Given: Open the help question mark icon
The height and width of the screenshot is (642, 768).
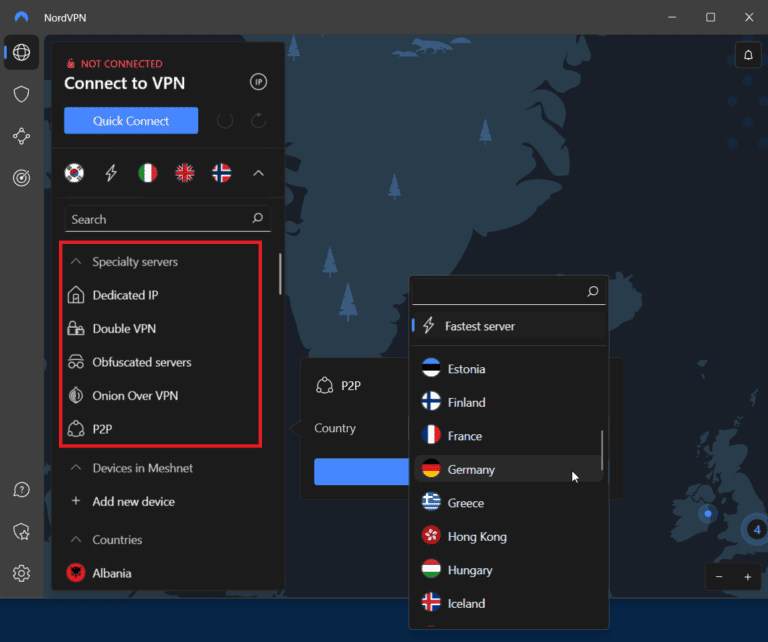Looking at the screenshot, I should click(21, 490).
